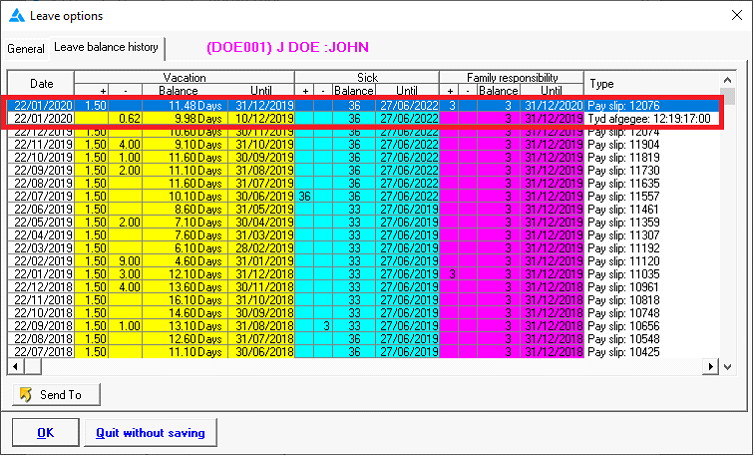Select row with Pay slip: 11730
This screenshot has width=755, height=456.
pyautogui.click(x=364, y=170)
